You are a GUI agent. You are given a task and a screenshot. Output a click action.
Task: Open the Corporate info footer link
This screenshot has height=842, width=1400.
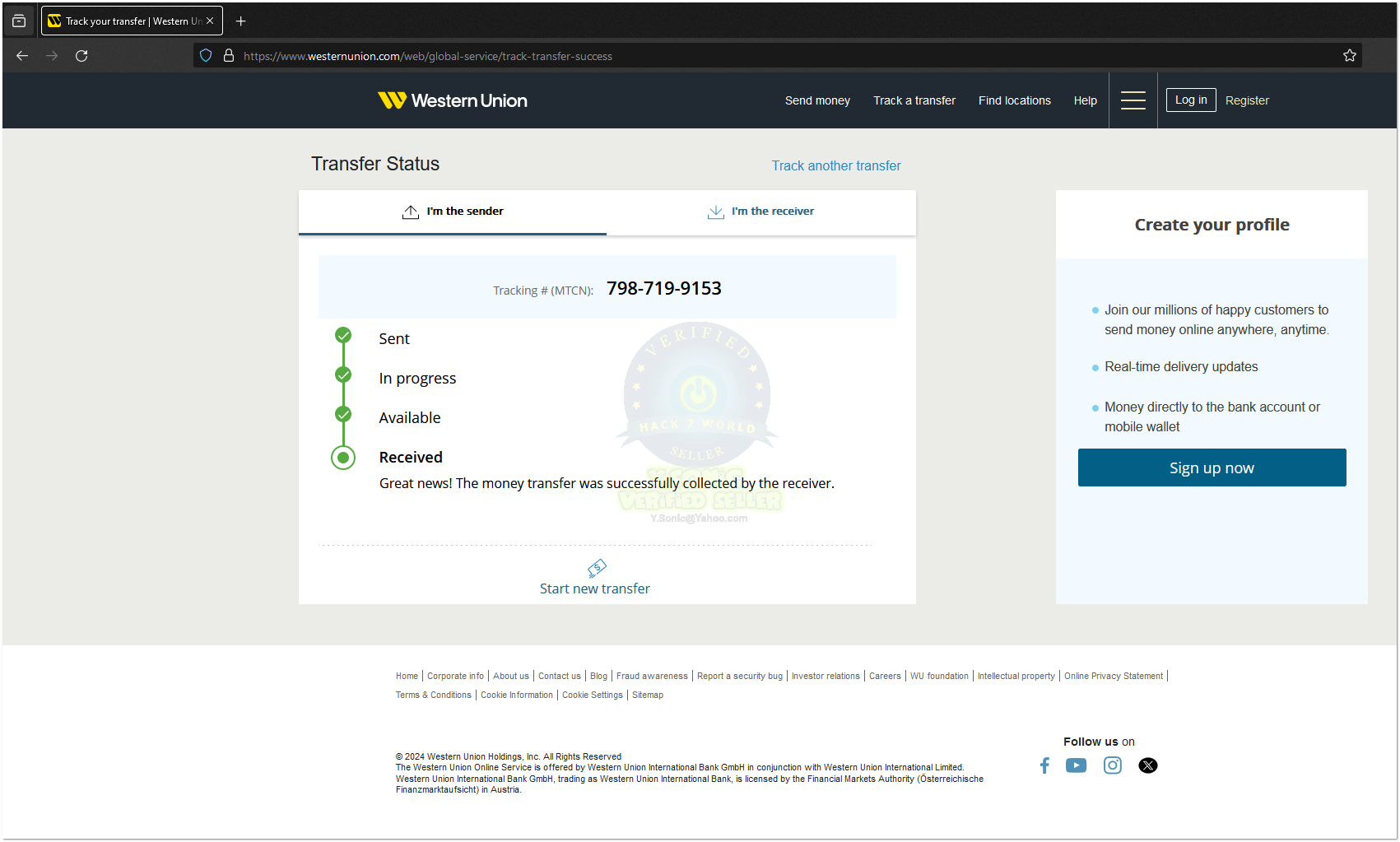455,676
